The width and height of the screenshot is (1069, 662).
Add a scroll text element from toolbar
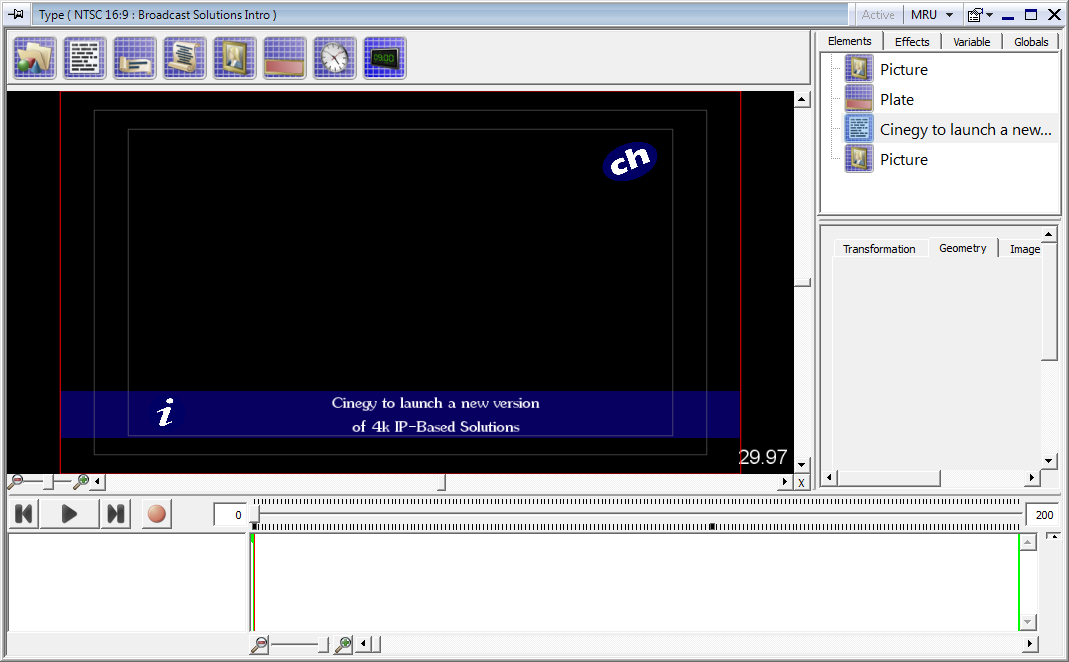pos(185,59)
